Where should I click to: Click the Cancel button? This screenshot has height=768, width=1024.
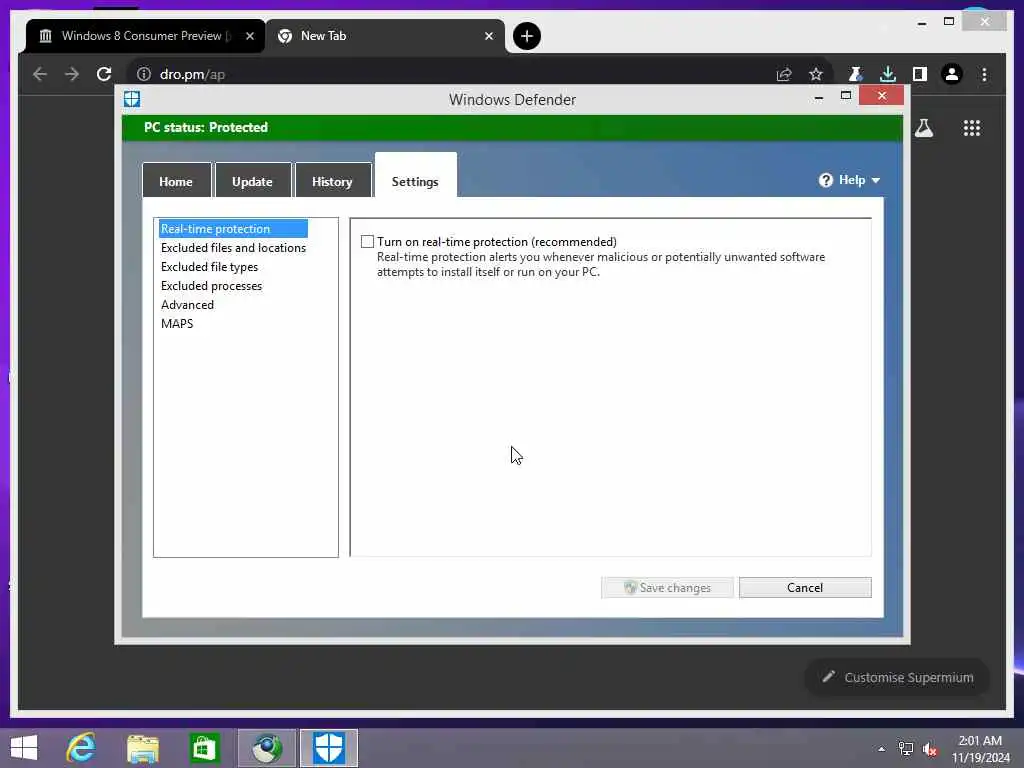click(805, 587)
